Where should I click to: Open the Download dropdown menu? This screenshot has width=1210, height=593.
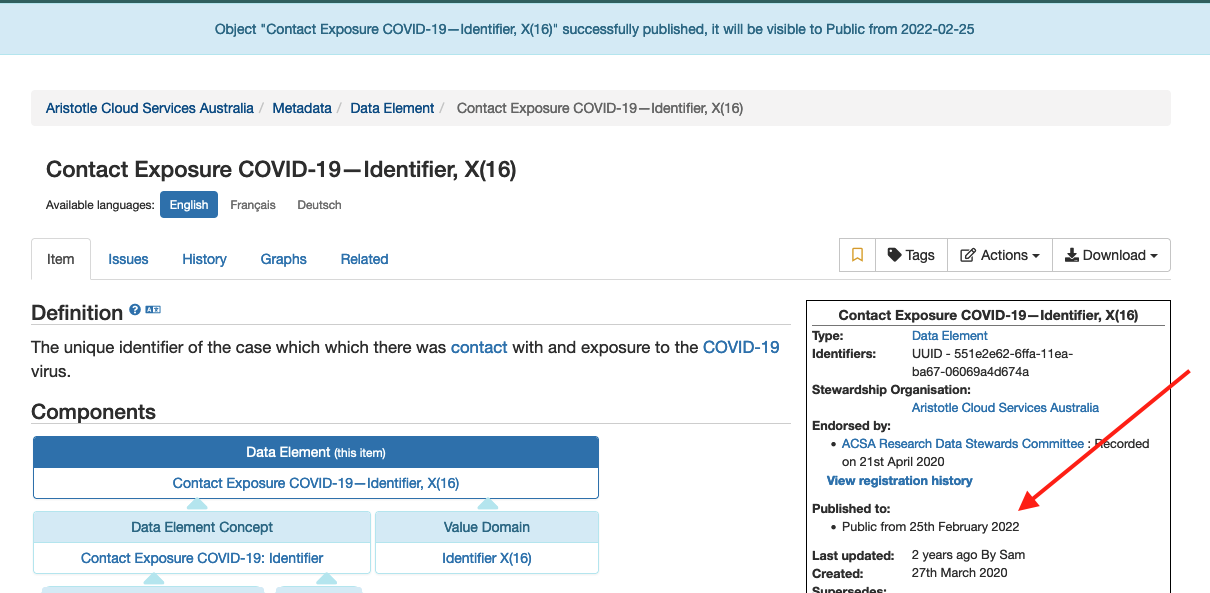click(1111, 255)
